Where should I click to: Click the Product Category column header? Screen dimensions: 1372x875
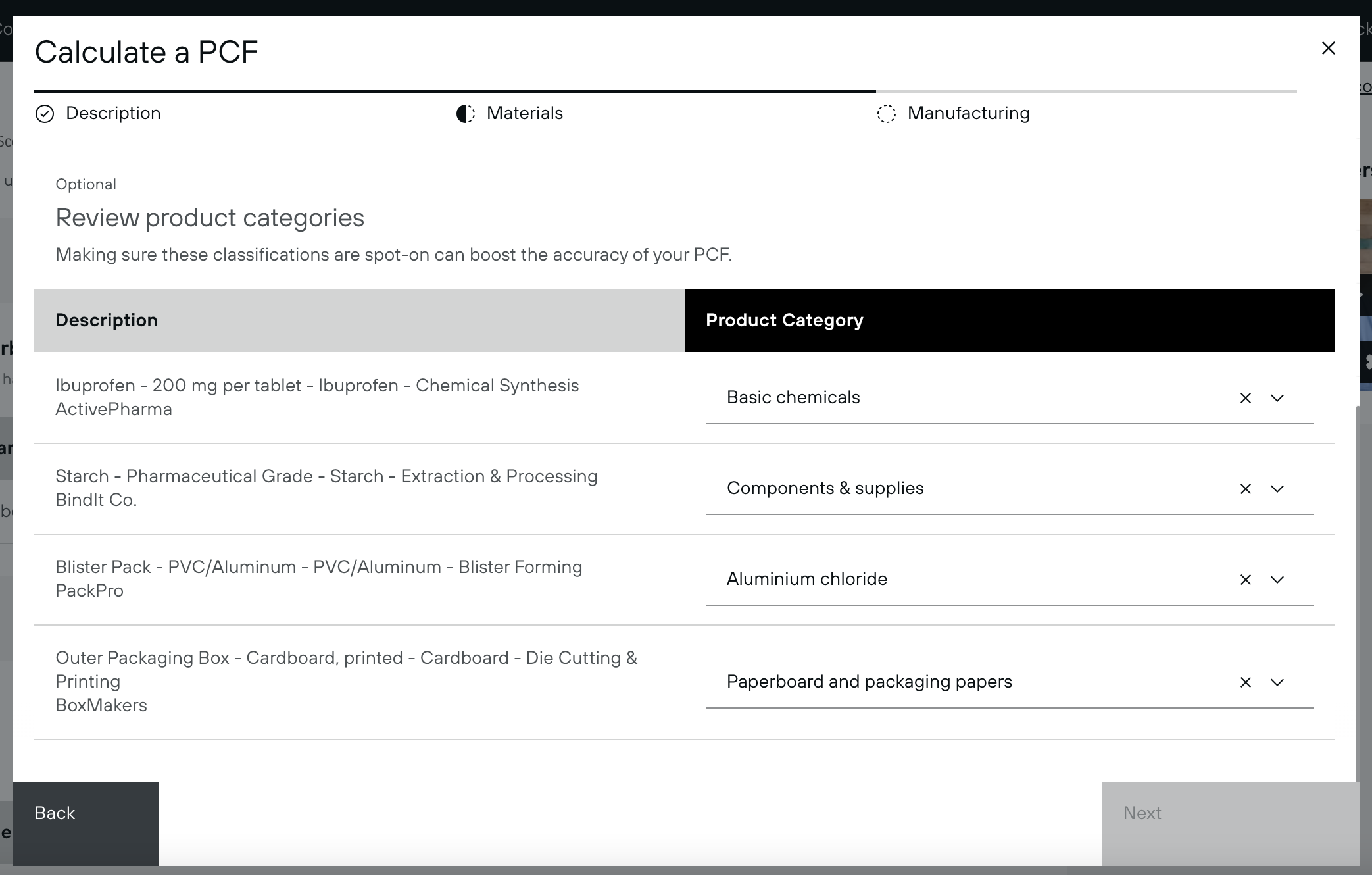(x=784, y=320)
